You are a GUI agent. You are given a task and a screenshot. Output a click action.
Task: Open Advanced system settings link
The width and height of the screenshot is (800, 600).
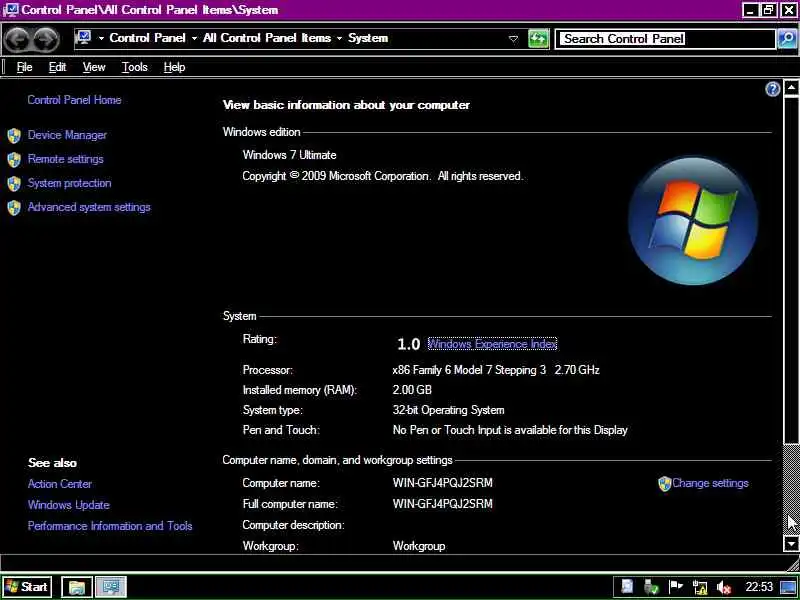[x=89, y=207]
